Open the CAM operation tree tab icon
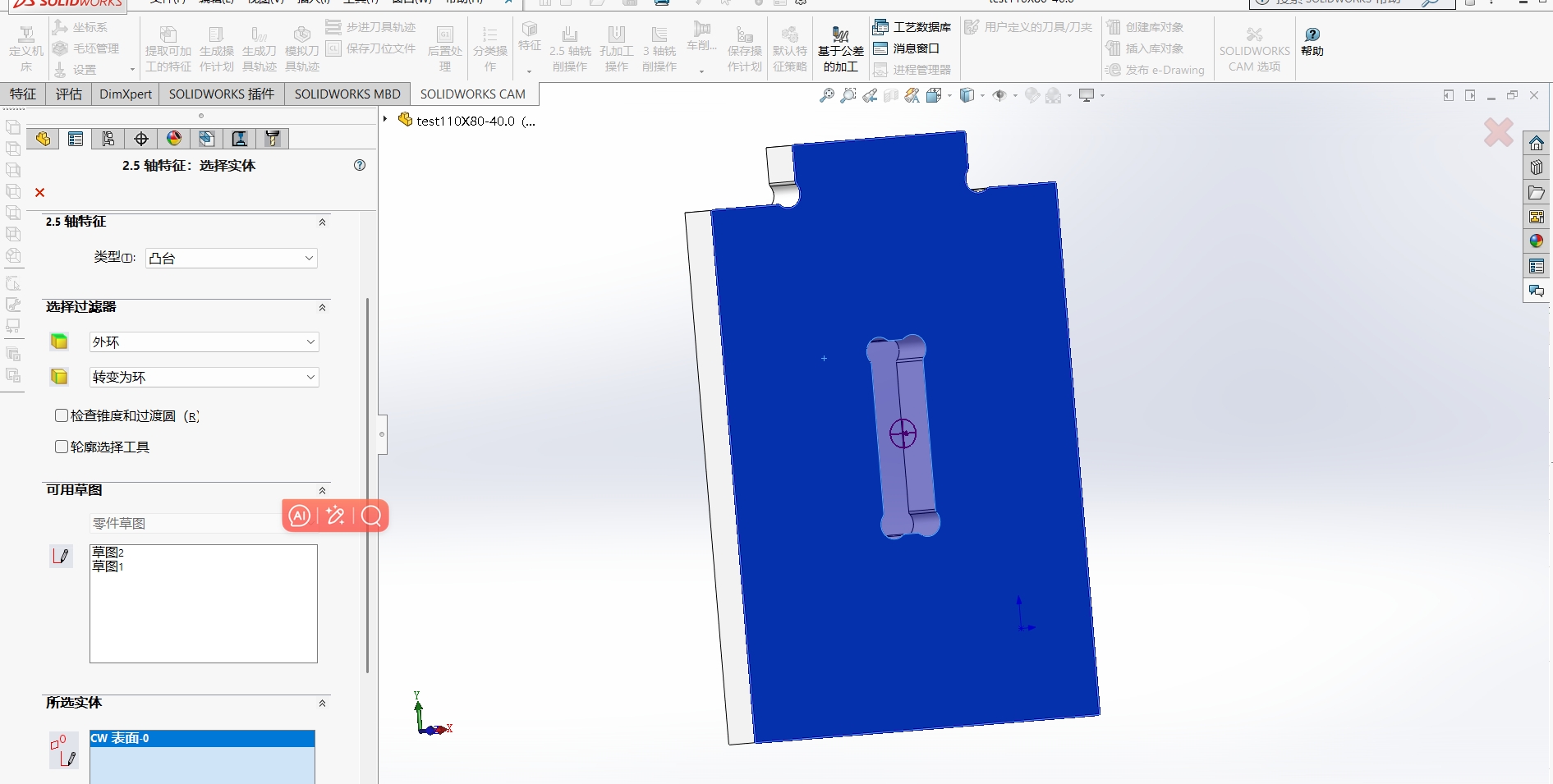The height and width of the screenshot is (784, 1553). pyautogui.click(x=240, y=139)
